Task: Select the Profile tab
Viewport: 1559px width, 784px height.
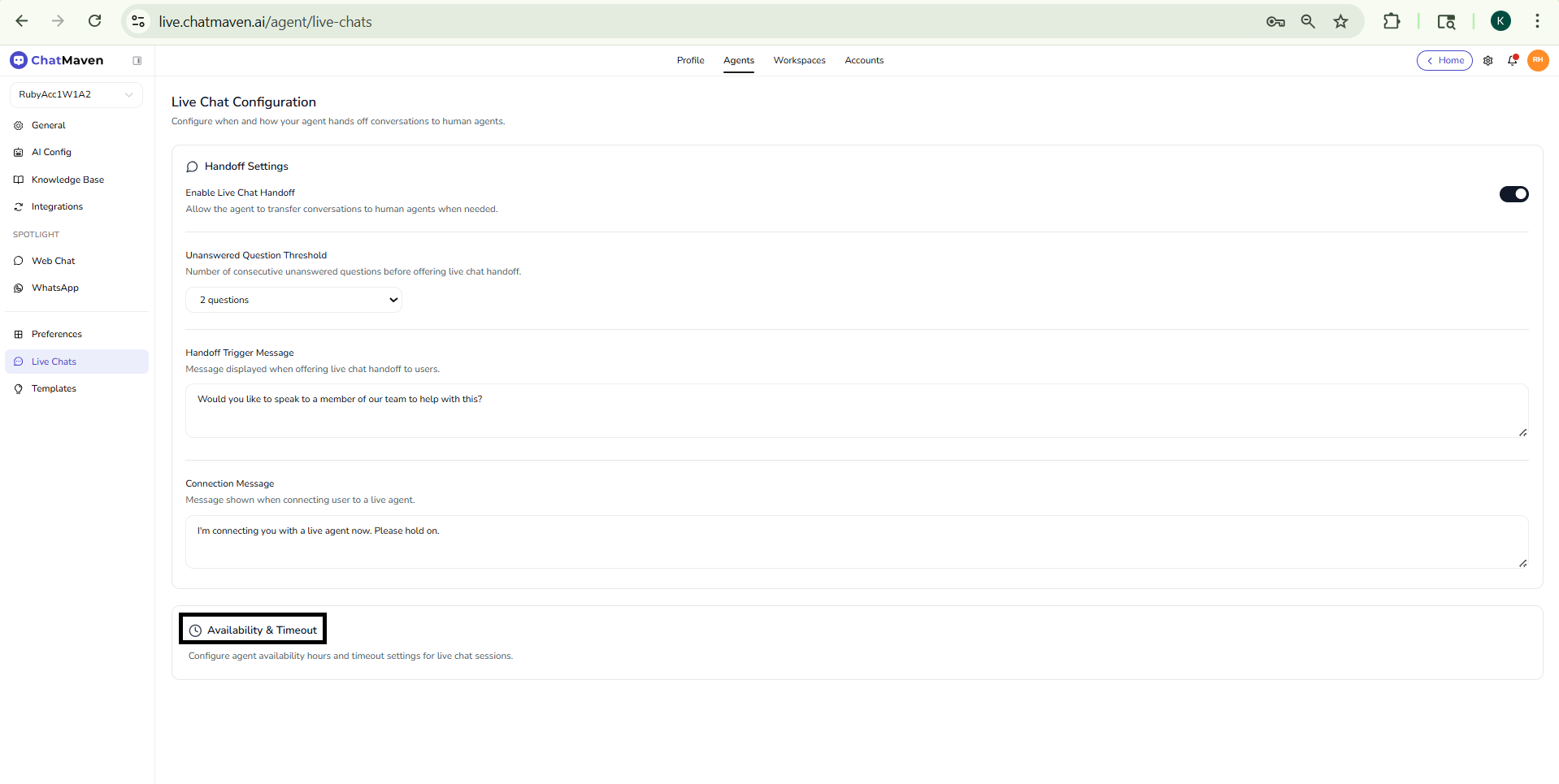Action: (690, 60)
